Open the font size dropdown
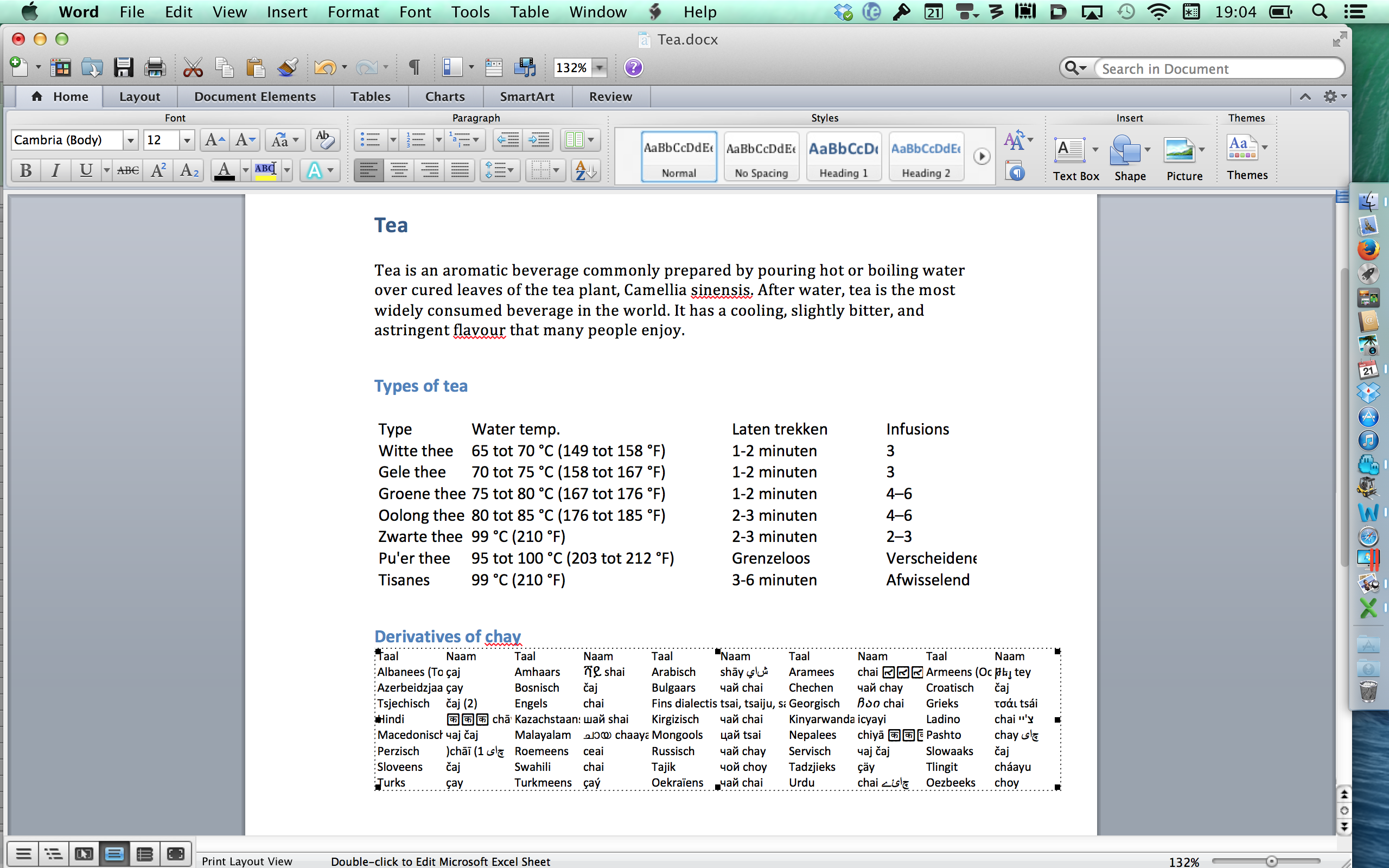The width and height of the screenshot is (1389, 868). tap(187, 140)
